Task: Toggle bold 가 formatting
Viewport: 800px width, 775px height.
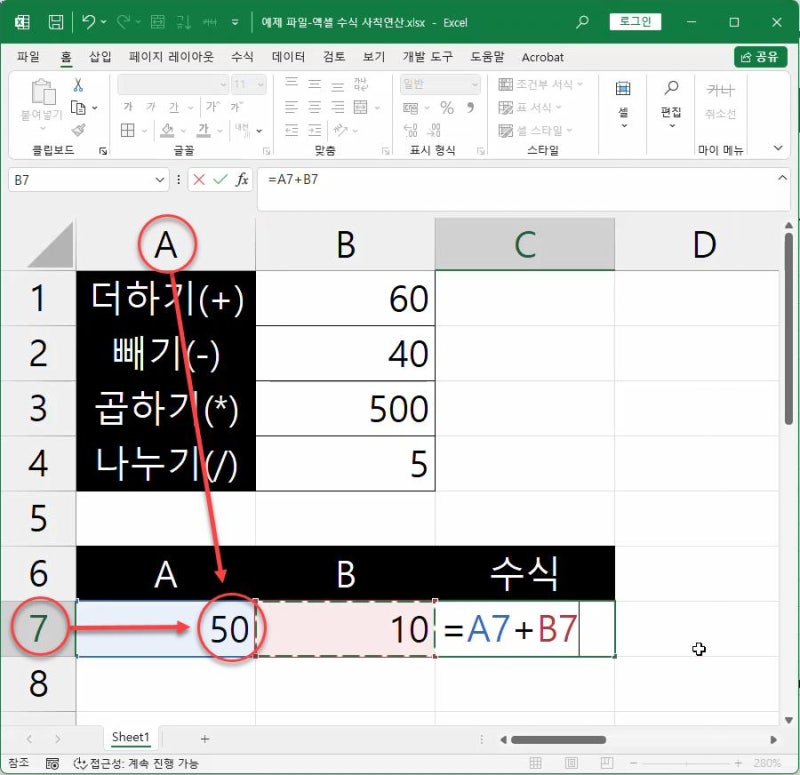Action: 128,106
